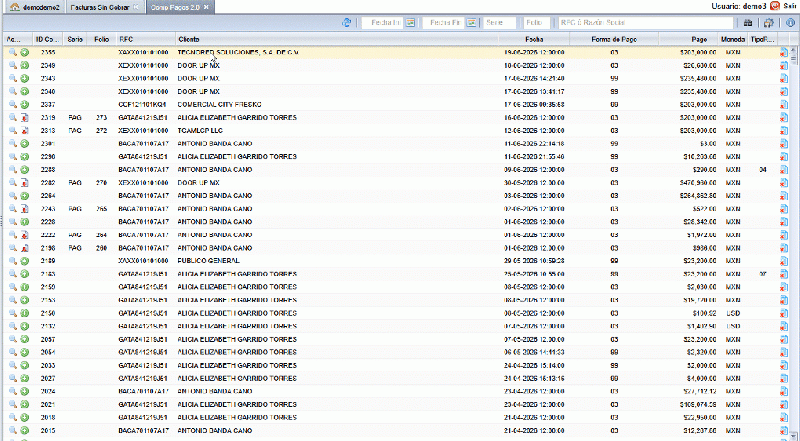Screen dimensions: 800x441
Task: Sort by the Cliente column header
Action: [x=337, y=39]
